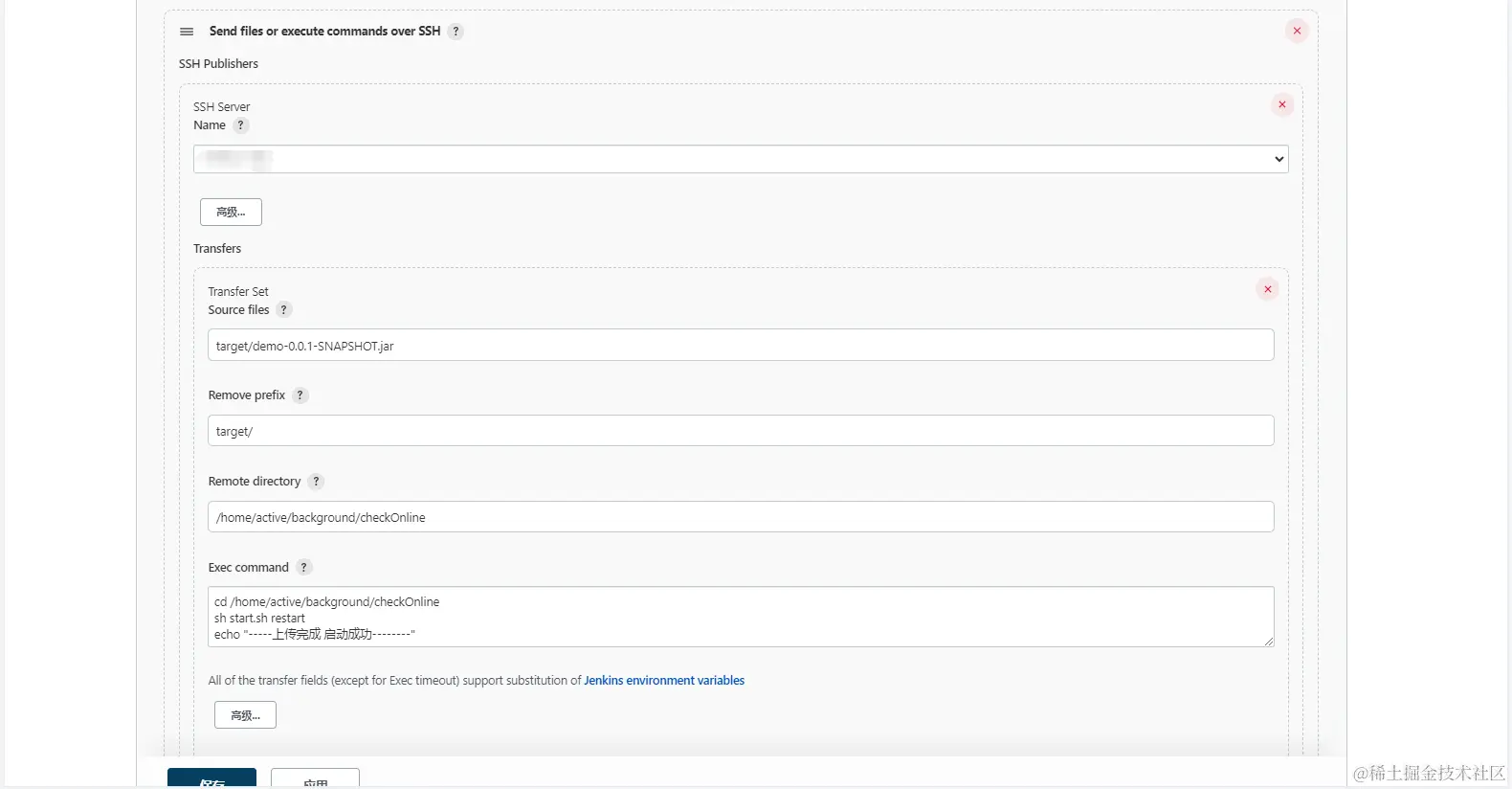Viewport: 1512px width, 789px height.
Task: Select the Remote directory text field
Action: coord(741,517)
